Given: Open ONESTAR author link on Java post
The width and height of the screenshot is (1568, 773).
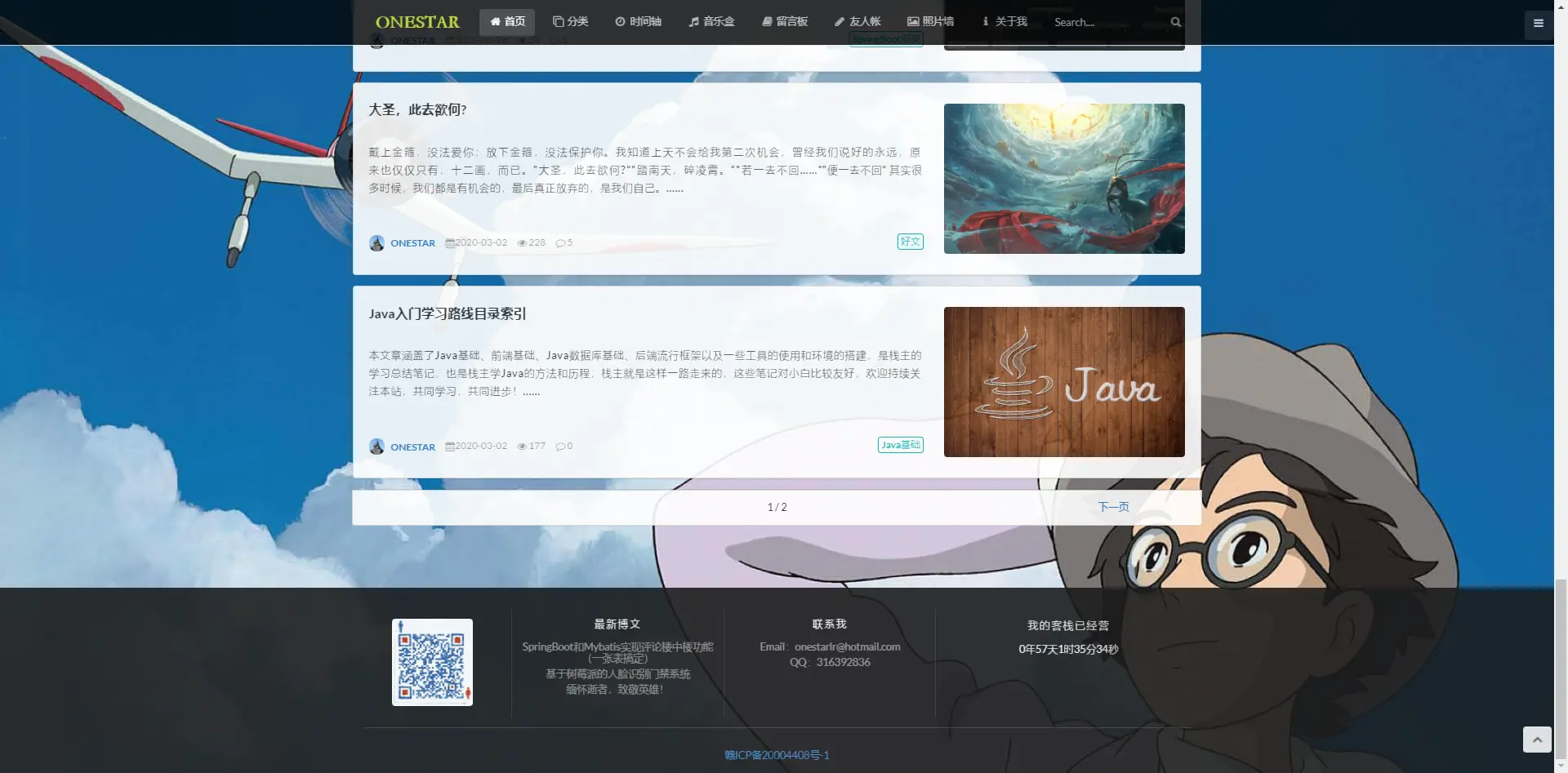Looking at the screenshot, I should tap(412, 446).
